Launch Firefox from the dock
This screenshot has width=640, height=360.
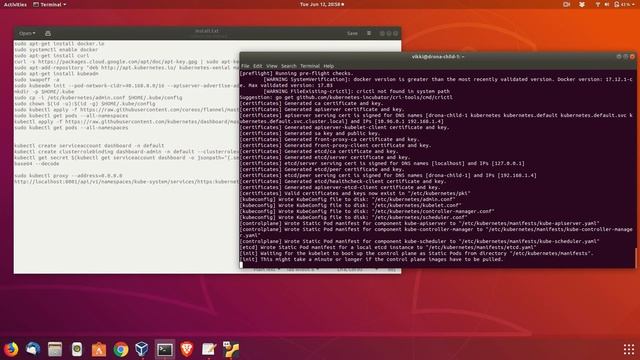point(11,349)
